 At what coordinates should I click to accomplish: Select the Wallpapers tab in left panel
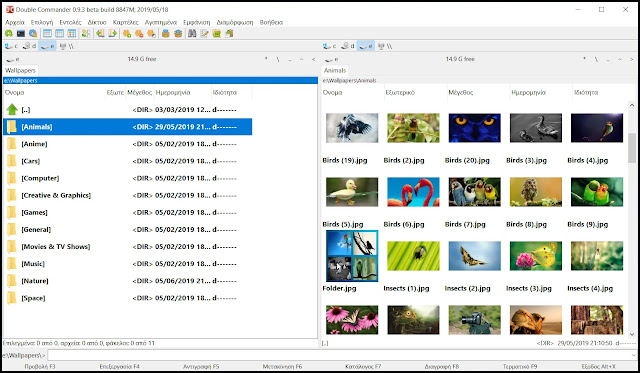(x=20, y=70)
